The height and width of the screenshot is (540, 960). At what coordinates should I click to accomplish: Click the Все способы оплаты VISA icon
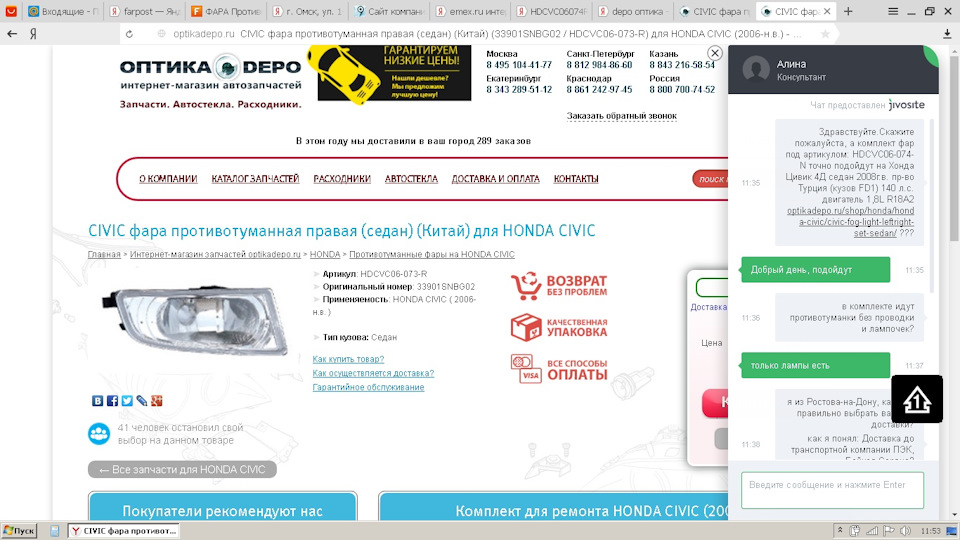pyautogui.click(x=526, y=369)
